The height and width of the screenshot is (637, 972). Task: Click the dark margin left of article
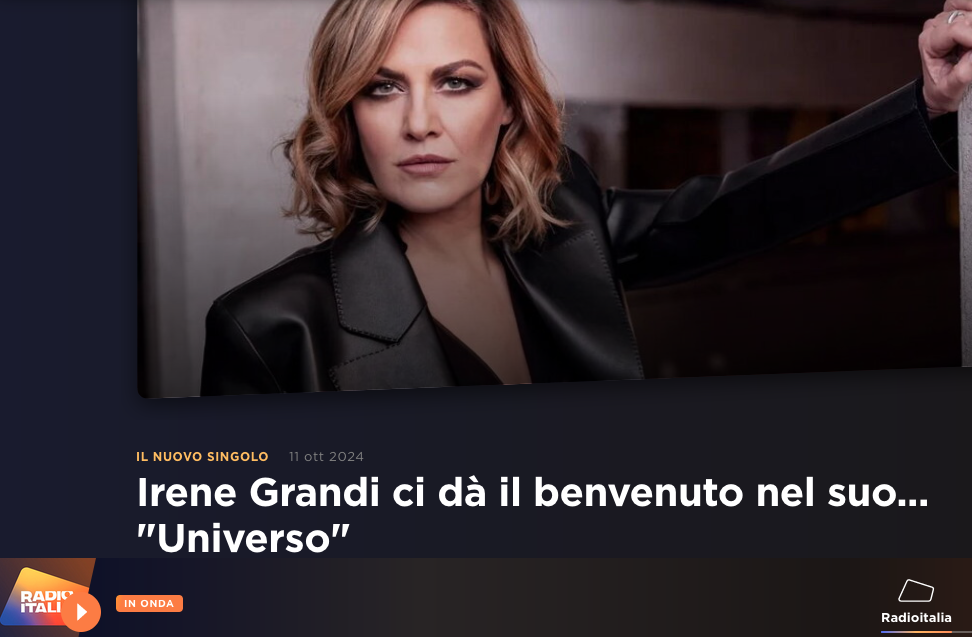tap(68, 279)
